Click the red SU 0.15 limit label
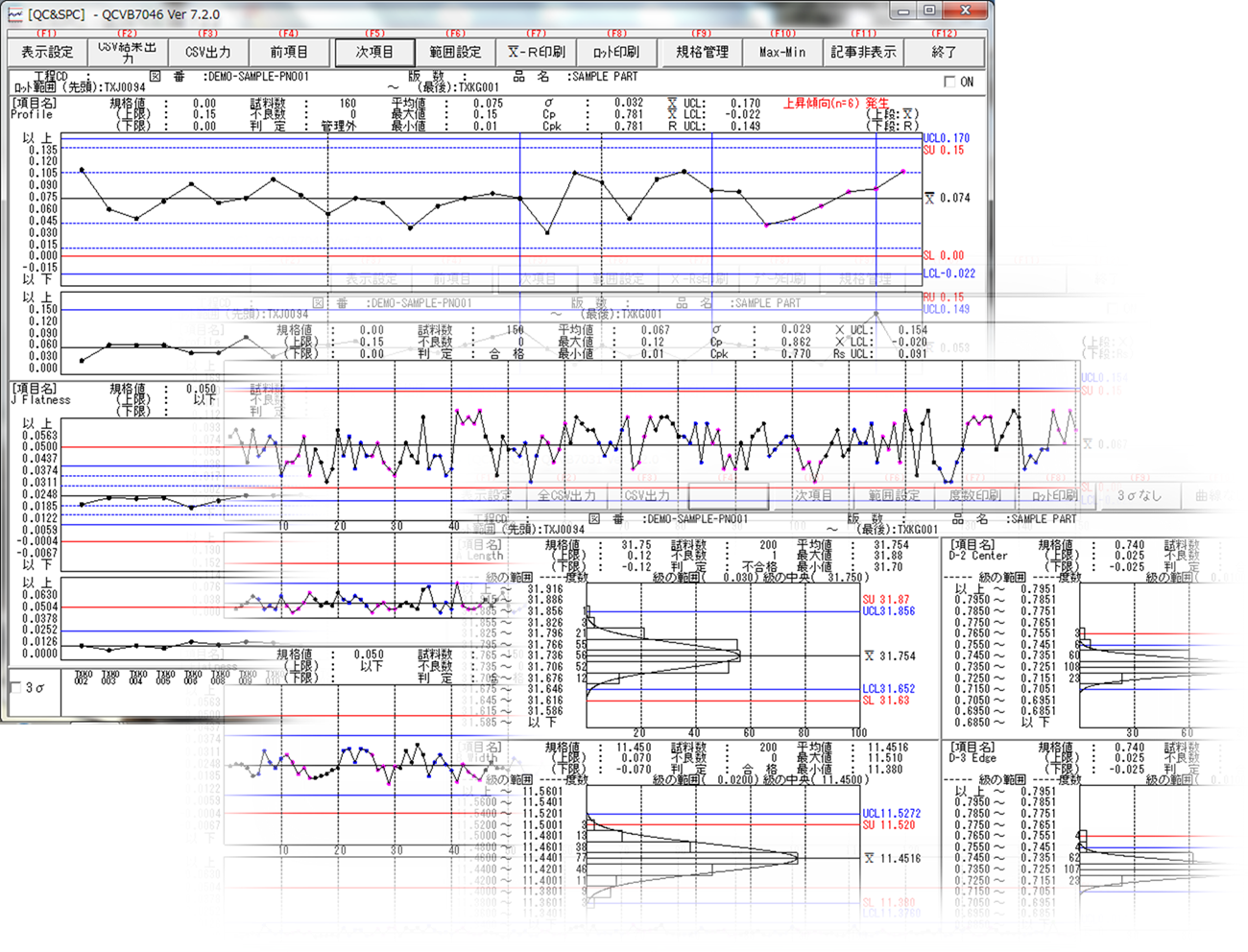Viewport: 1248px width, 952px height. coord(943,151)
